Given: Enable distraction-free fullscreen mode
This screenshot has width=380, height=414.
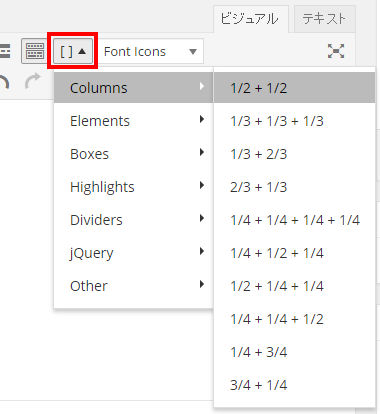Looking at the screenshot, I should click(x=336, y=51).
